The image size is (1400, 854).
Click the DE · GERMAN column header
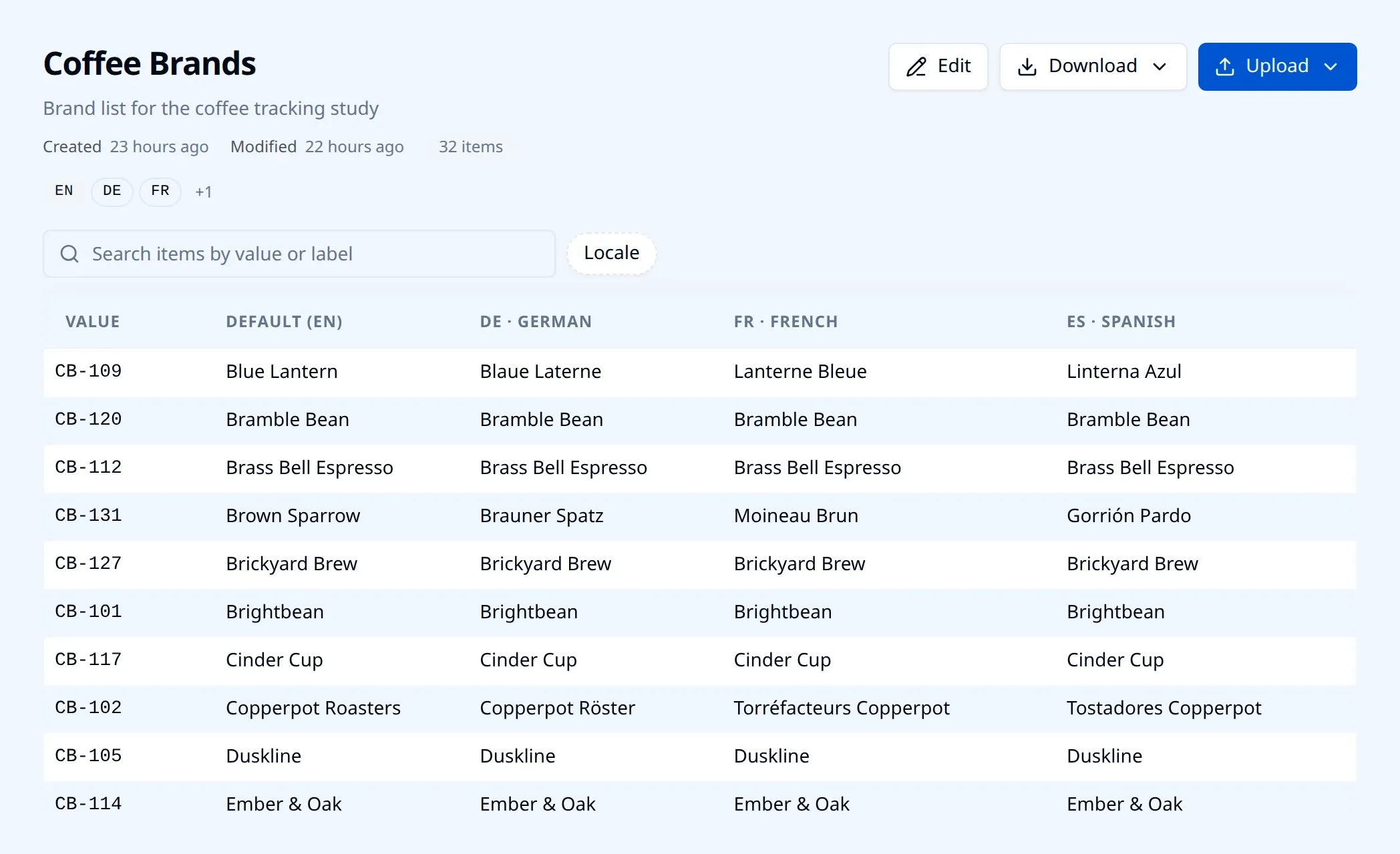point(536,322)
